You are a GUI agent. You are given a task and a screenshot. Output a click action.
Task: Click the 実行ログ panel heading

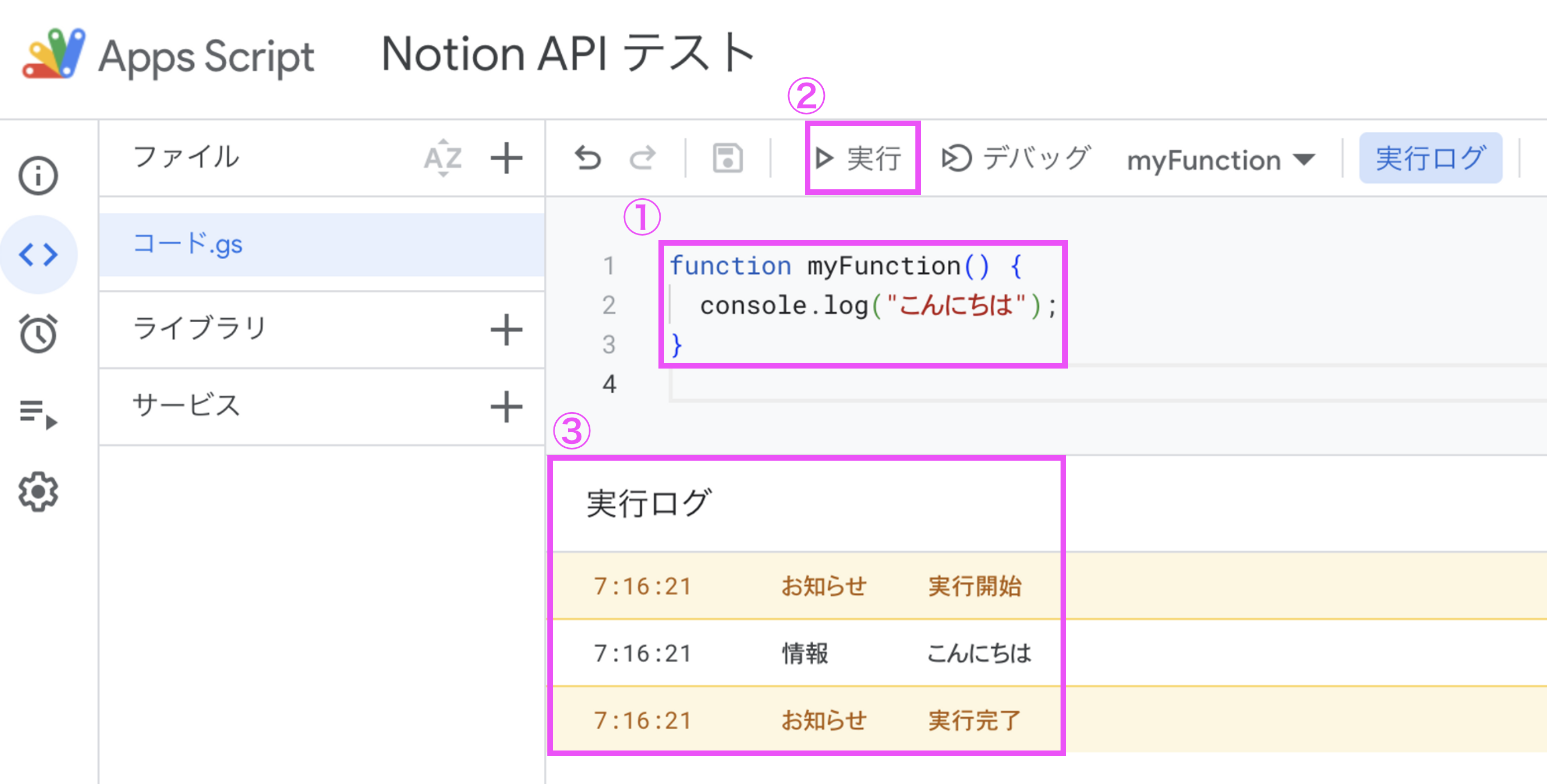(648, 503)
